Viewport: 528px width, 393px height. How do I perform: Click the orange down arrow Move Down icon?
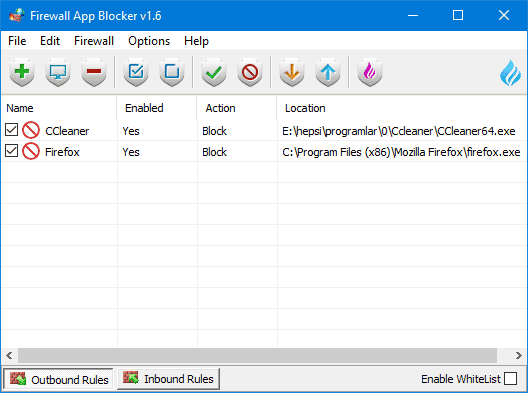point(292,72)
